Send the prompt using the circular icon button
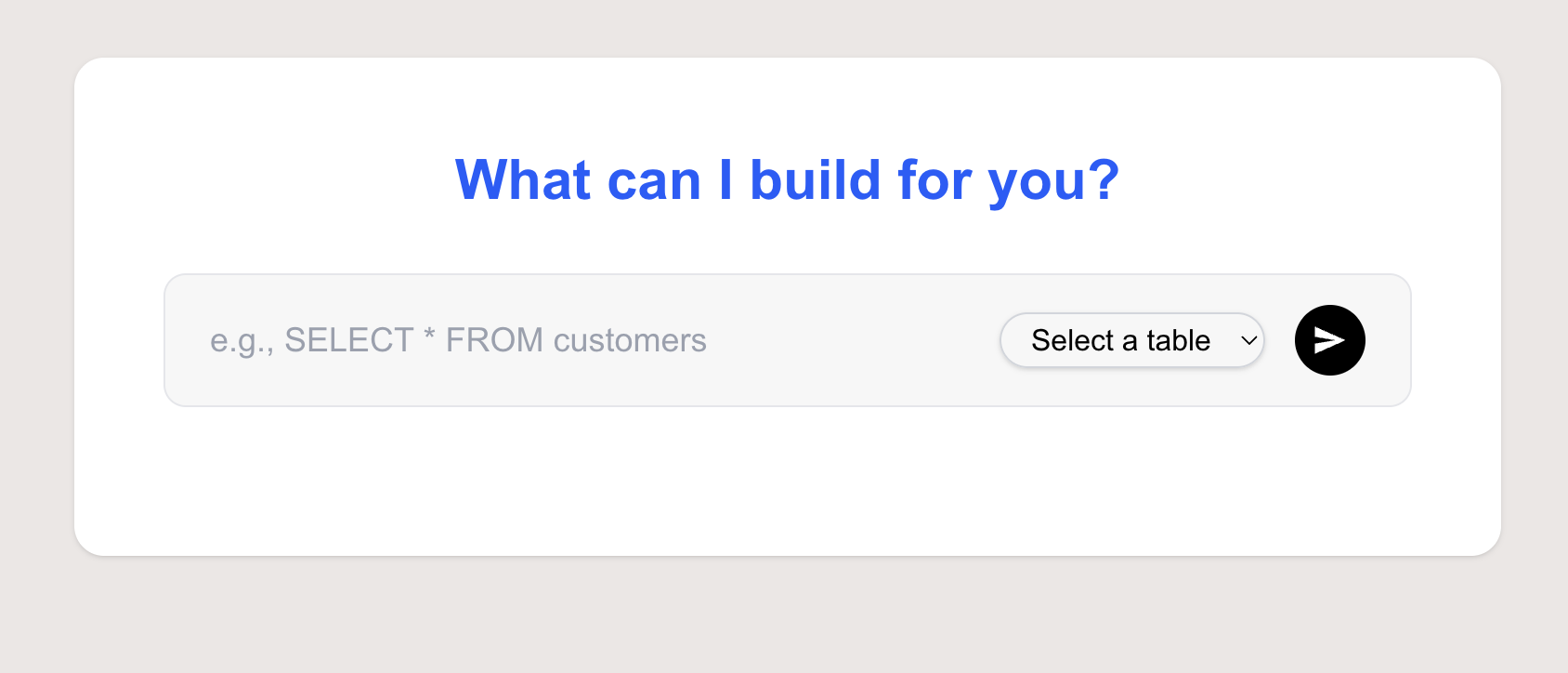 tap(1329, 340)
